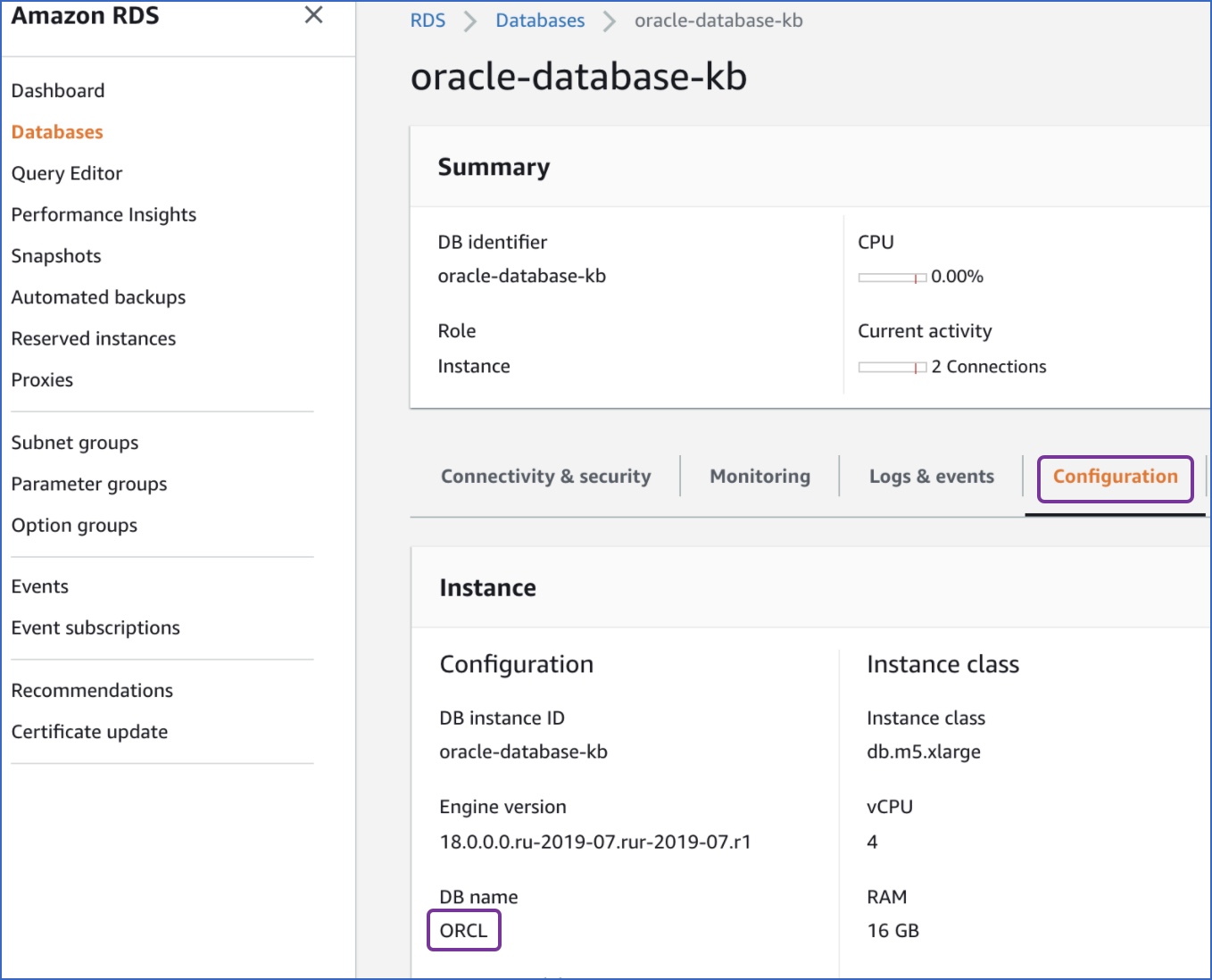Click the DB instance ID value under Configuration
The height and width of the screenshot is (980, 1212).
pyautogui.click(x=524, y=752)
